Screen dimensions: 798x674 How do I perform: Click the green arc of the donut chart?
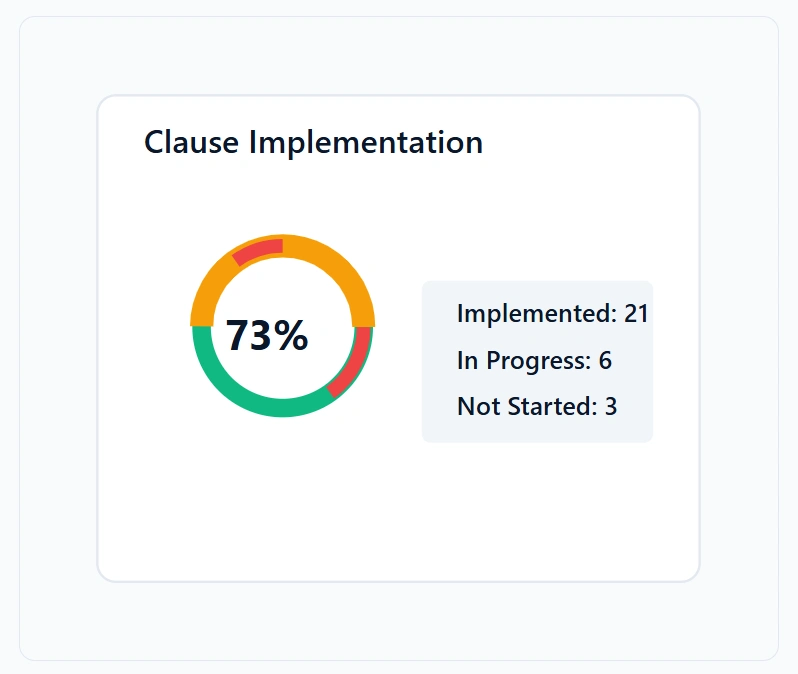coord(240,396)
